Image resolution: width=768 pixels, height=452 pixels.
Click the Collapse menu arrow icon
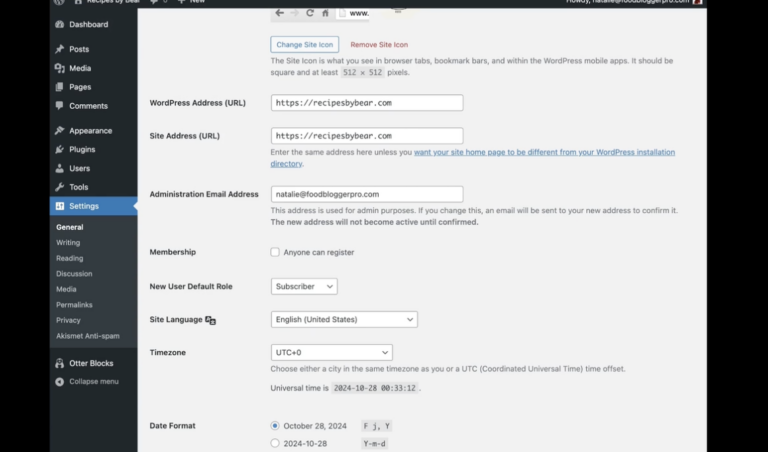(x=60, y=381)
